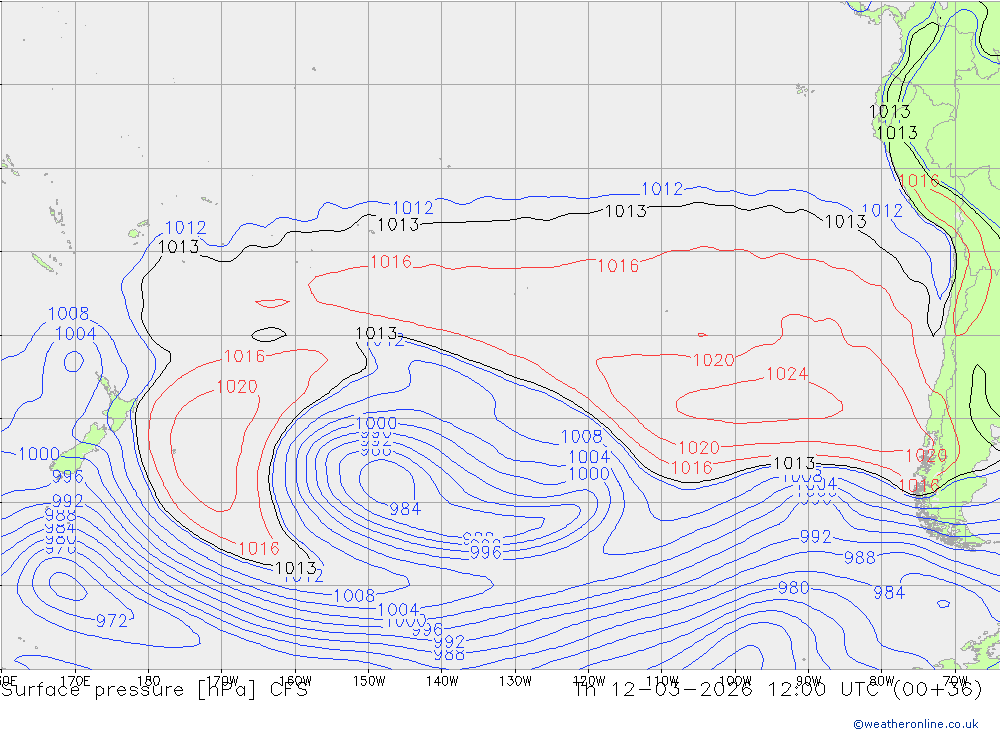Click the 150W longitude axis label
This screenshot has height=733, width=1000.
(x=369, y=680)
